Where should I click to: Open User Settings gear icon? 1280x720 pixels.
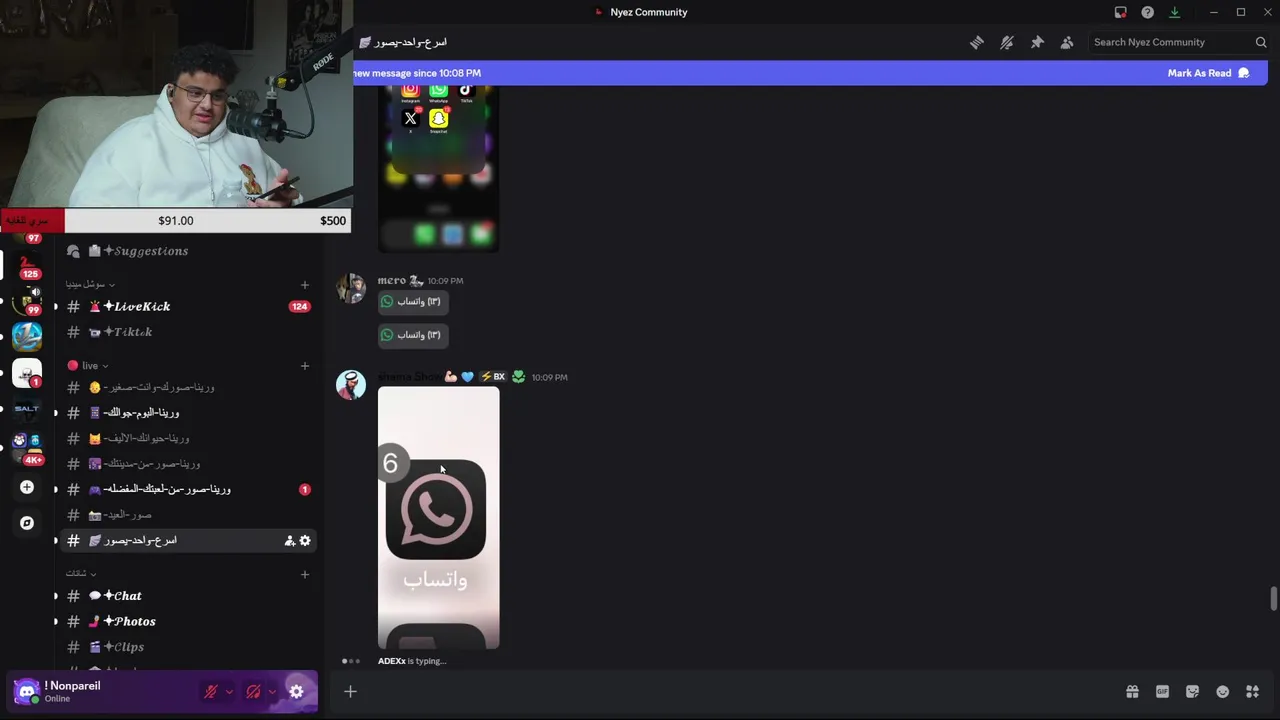[x=296, y=691]
